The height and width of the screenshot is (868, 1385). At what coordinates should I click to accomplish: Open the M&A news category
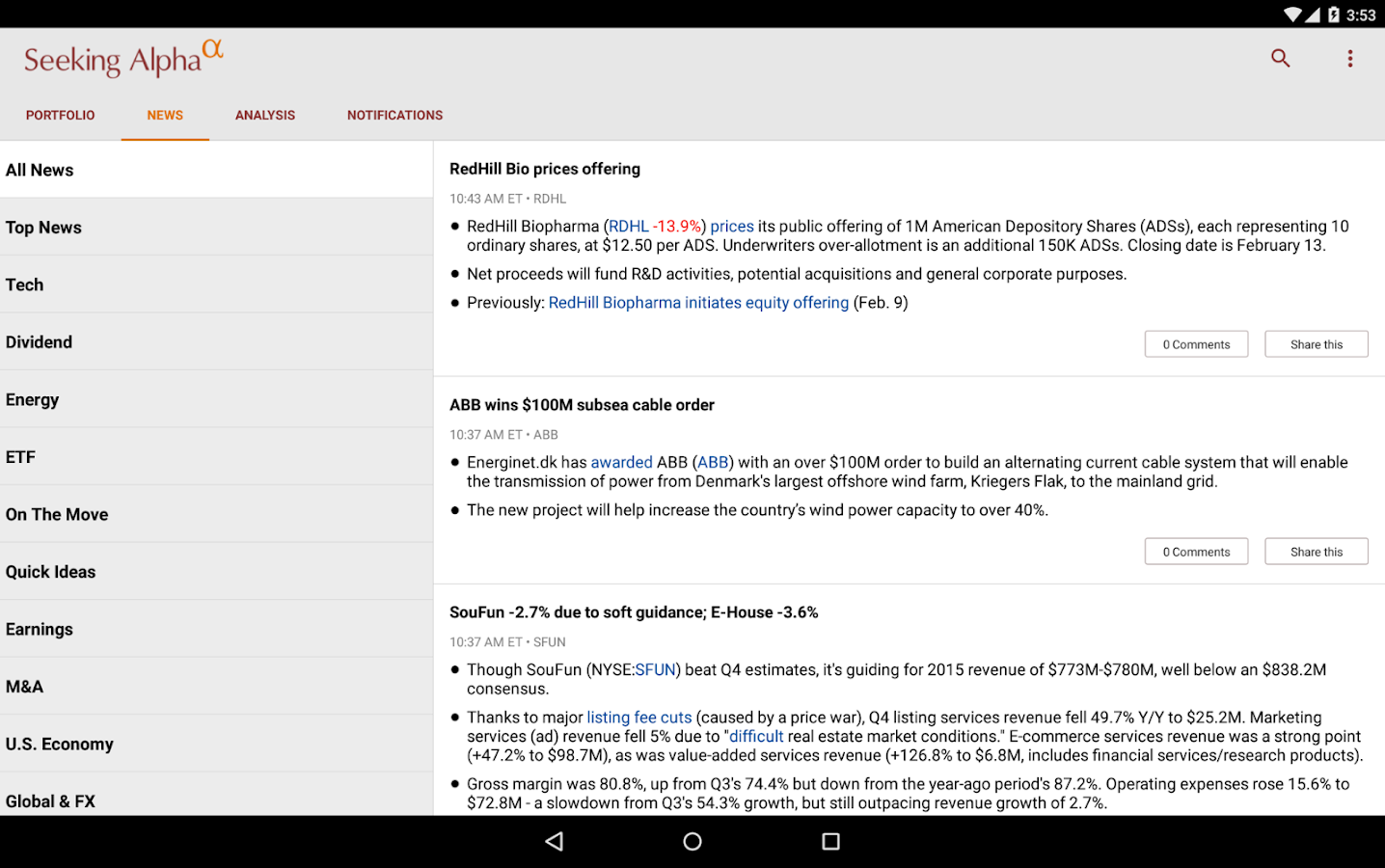(x=216, y=687)
